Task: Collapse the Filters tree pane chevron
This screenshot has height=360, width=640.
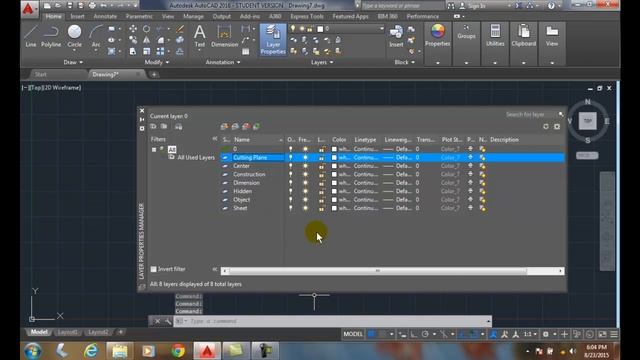Action: point(215,139)
